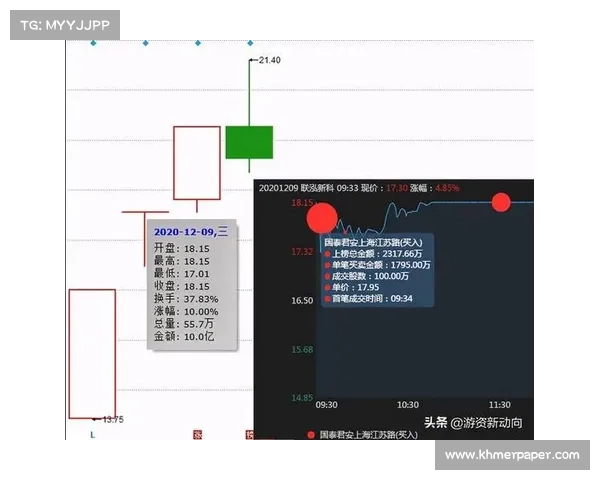Click the small red dot near 11:30
The height and width of the screenshot is (480, 600).
(501, 202)
